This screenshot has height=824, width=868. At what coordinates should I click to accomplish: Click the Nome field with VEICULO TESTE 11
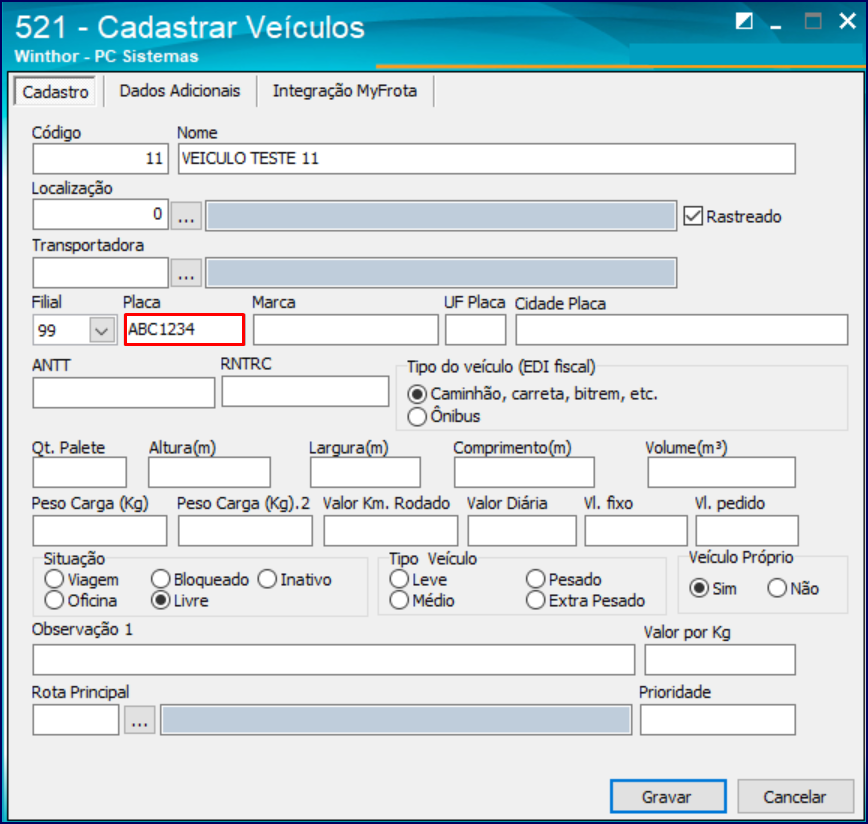tap(487, 159)
